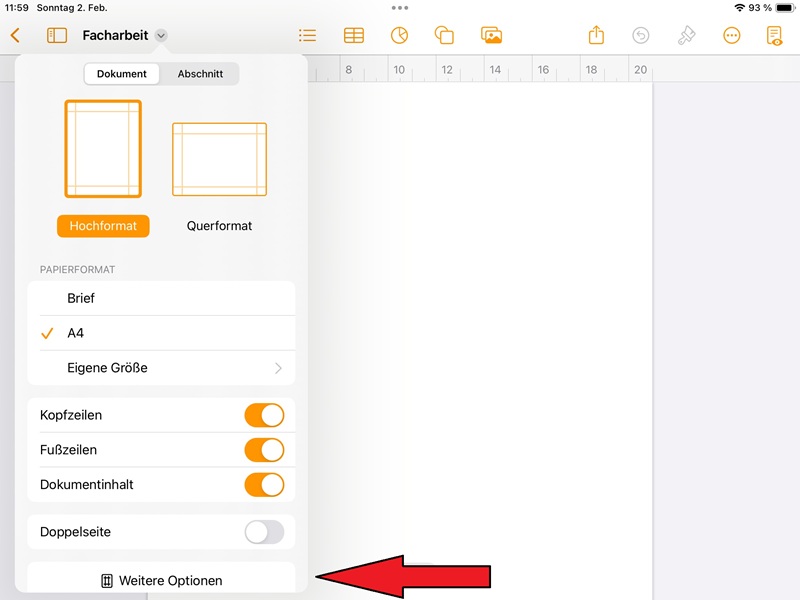800x600 pixels.
Task: Tap the undo icon
Action: (x=641, y=35)
